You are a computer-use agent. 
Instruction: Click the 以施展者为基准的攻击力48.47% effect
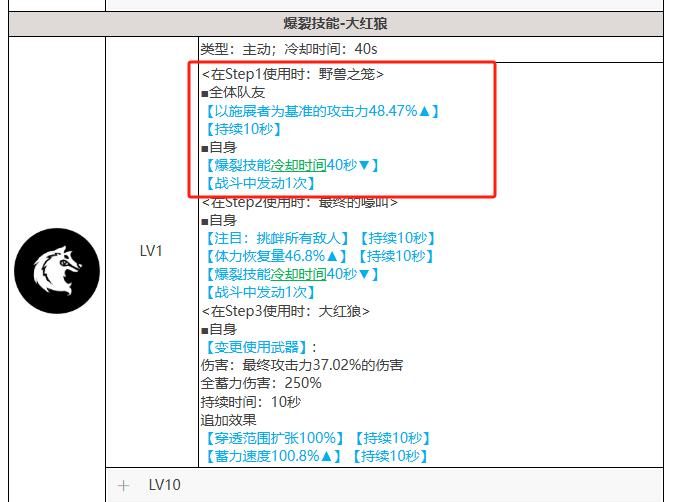pos(320,110)
